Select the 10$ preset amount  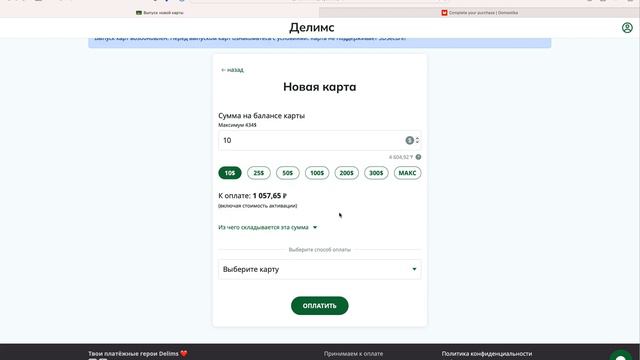click(230, 173)
